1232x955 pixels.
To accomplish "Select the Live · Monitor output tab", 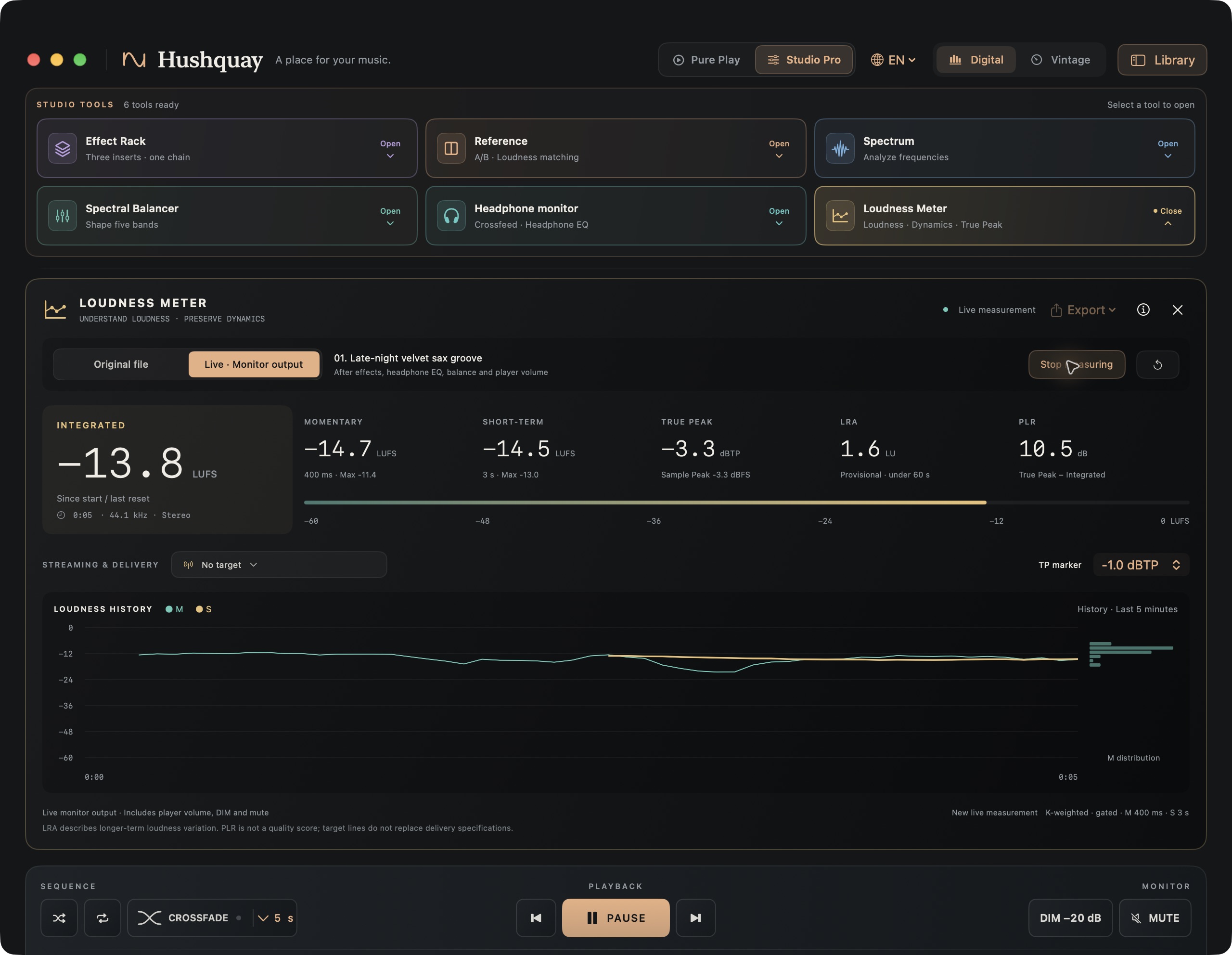I will [254, 364].
